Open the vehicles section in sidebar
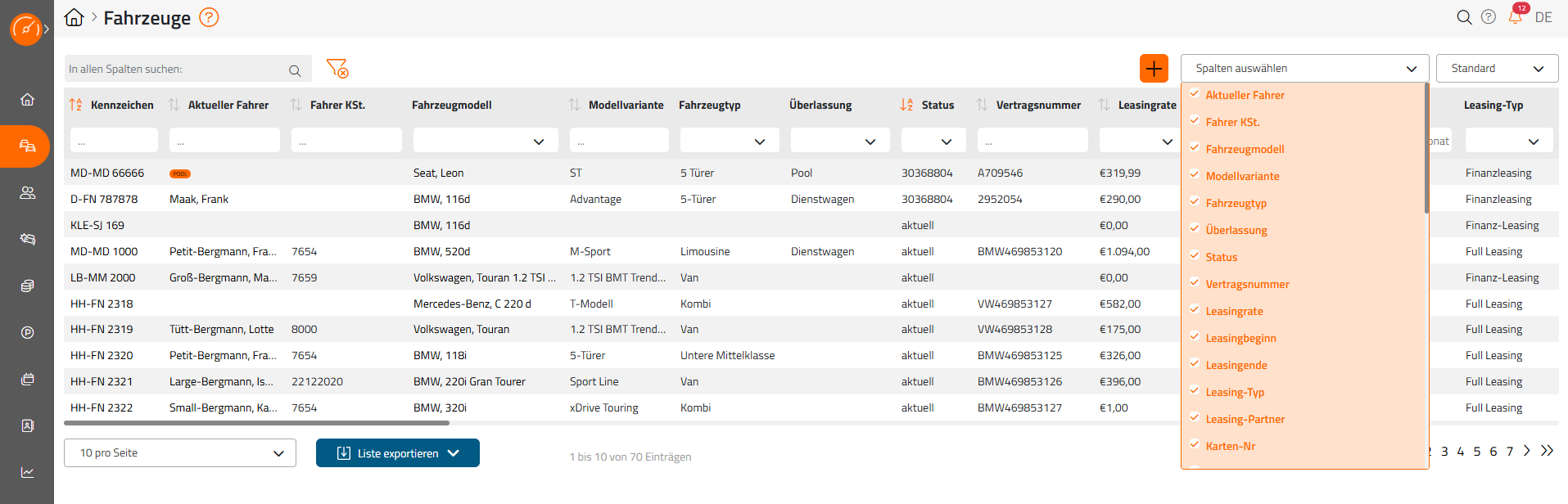 [27, 146]
